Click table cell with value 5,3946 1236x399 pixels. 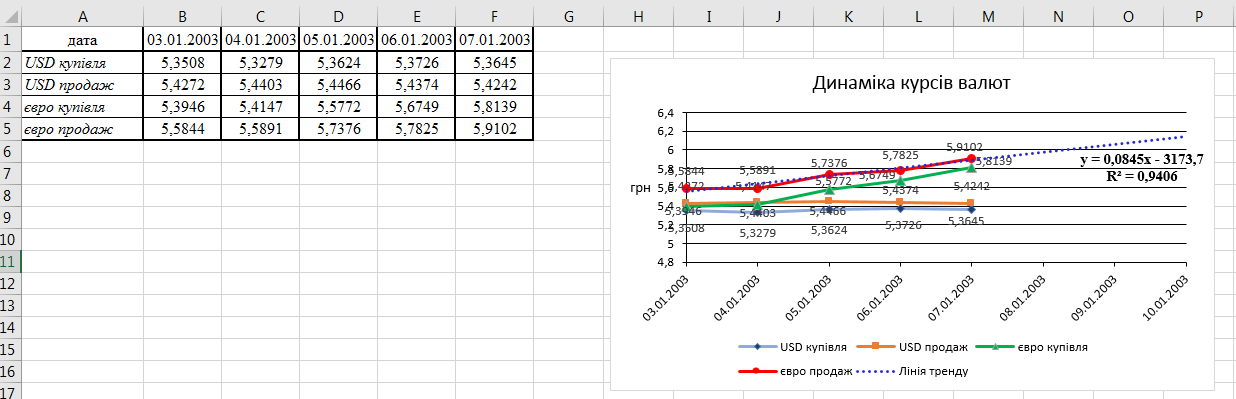pyautogui.click(x=182, y=106)
